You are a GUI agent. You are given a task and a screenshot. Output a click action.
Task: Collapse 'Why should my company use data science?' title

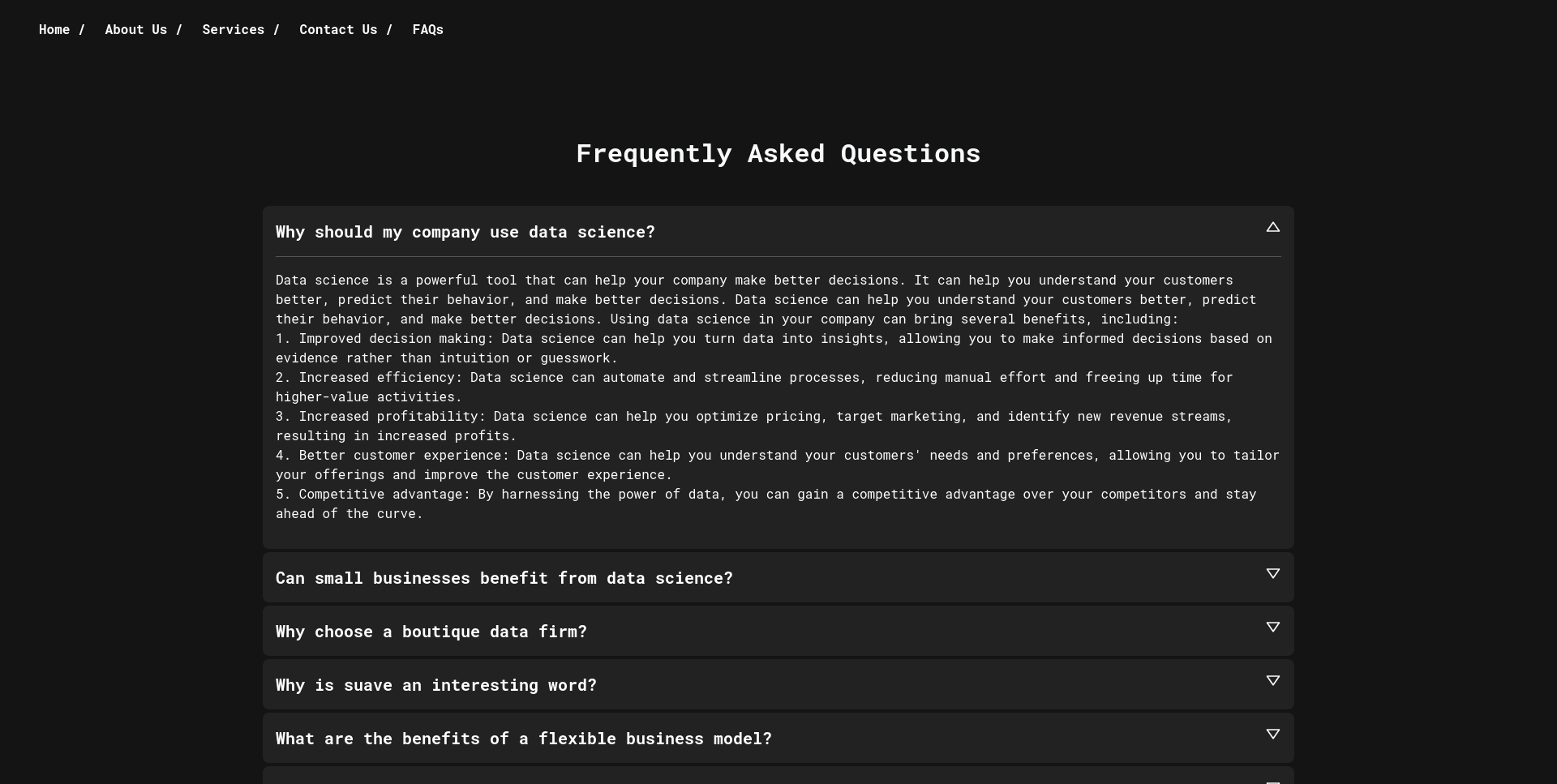tap(465, 232)
